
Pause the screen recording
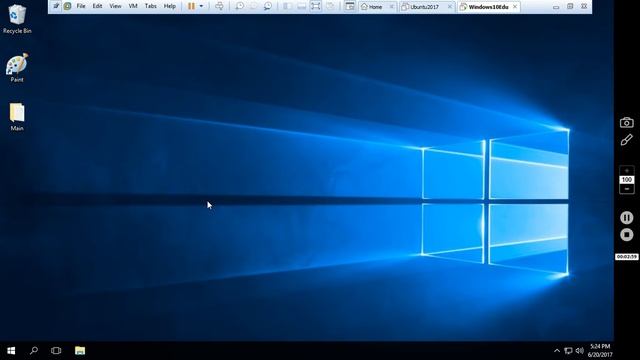(627, 218)
